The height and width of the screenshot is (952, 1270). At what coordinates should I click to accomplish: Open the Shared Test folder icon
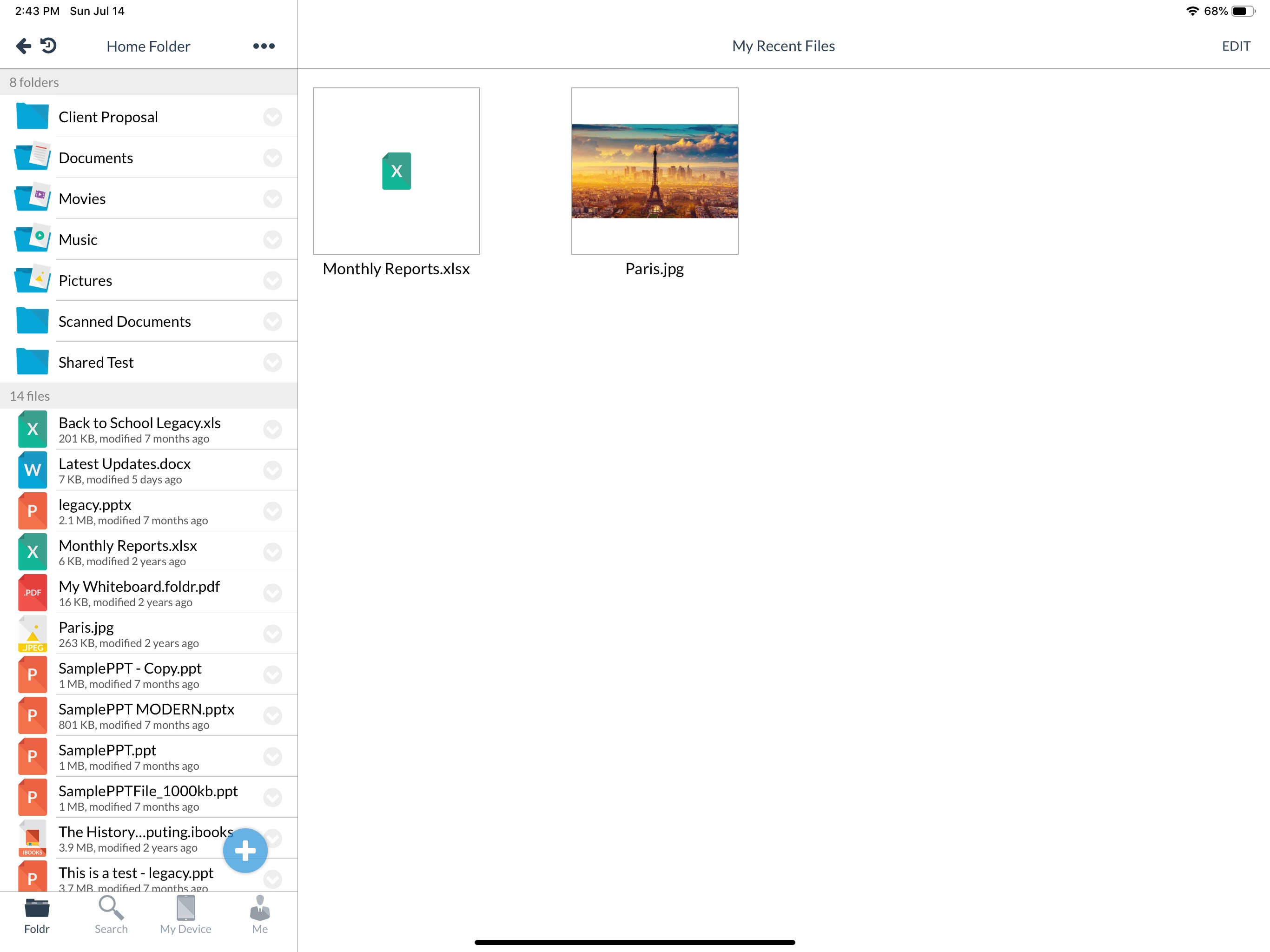[x=33, y=362]
